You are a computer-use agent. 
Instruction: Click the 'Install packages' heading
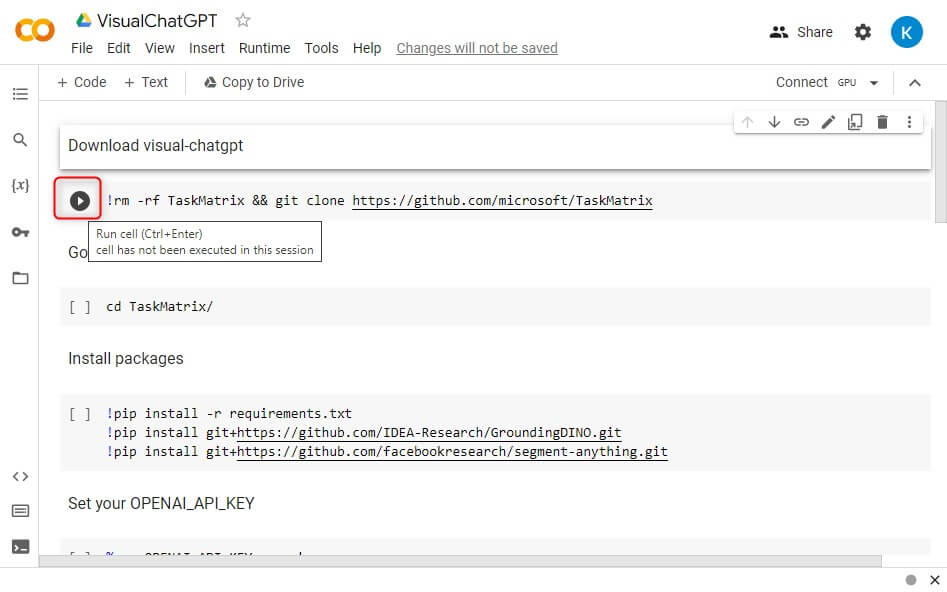point(126,359)
